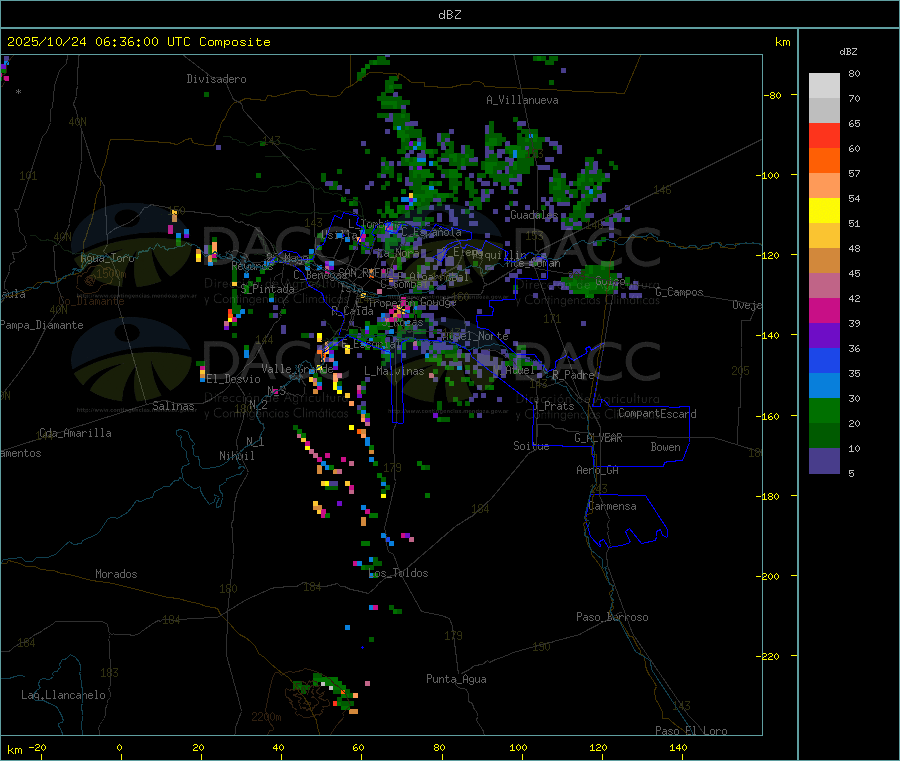
Task: Click the Paso_Barroso map label
Action: (x=612, y=617)
